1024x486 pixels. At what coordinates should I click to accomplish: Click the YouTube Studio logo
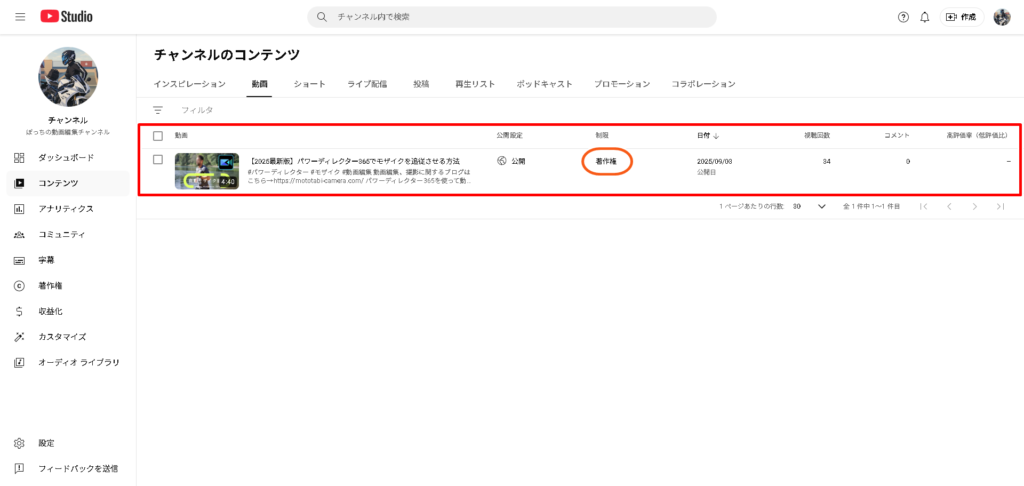[67, 17]
